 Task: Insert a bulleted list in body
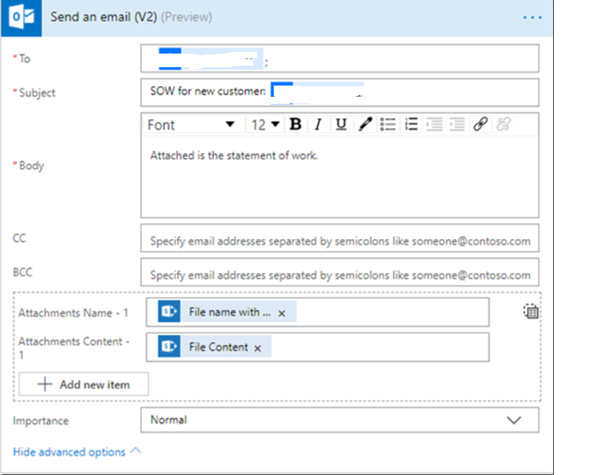coord(388,124)
